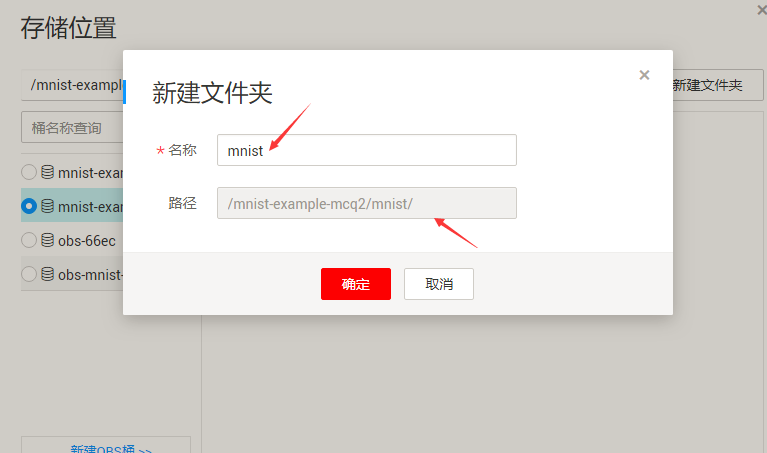This screenshot has height=453, width=767.
Task: Click the database icon next to obs-mnist
Action: click(47, 274)
